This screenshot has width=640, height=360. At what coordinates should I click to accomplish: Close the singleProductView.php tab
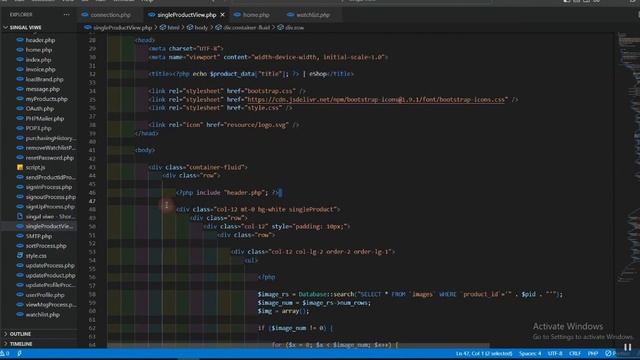pos(222,15)
